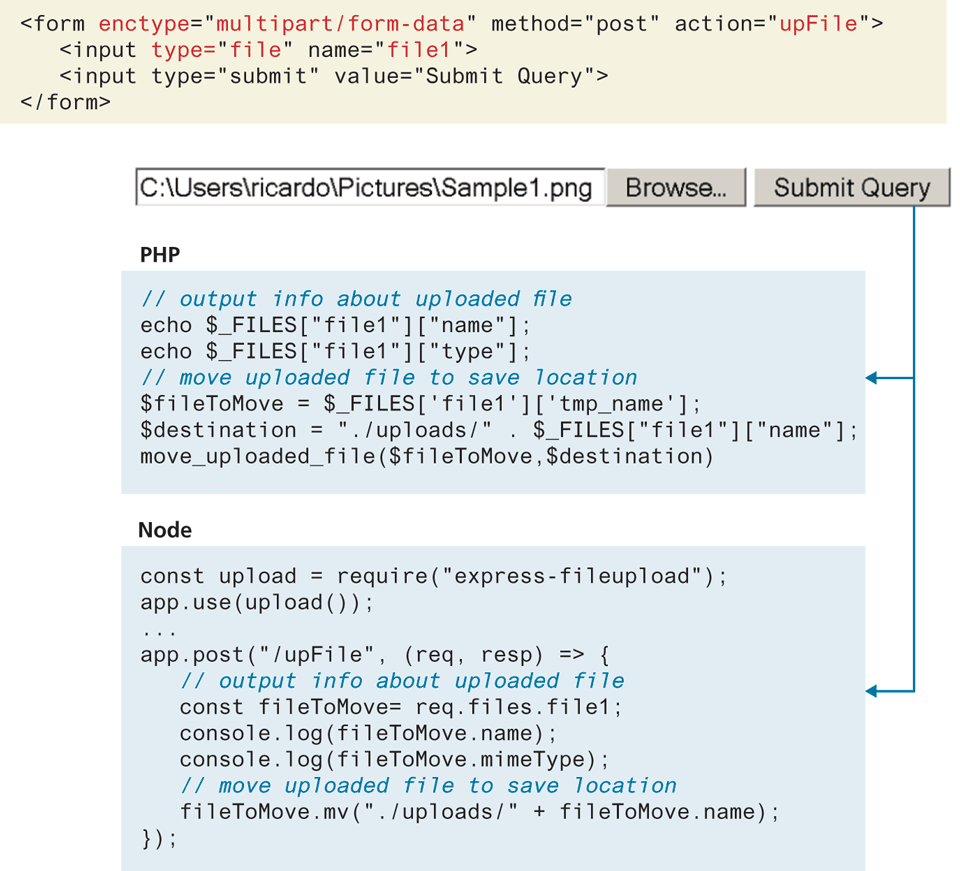This screenshot has width=960, height=871.
Task: Click the arrowhead pointing at the PHP block
Action: (871, 378)
